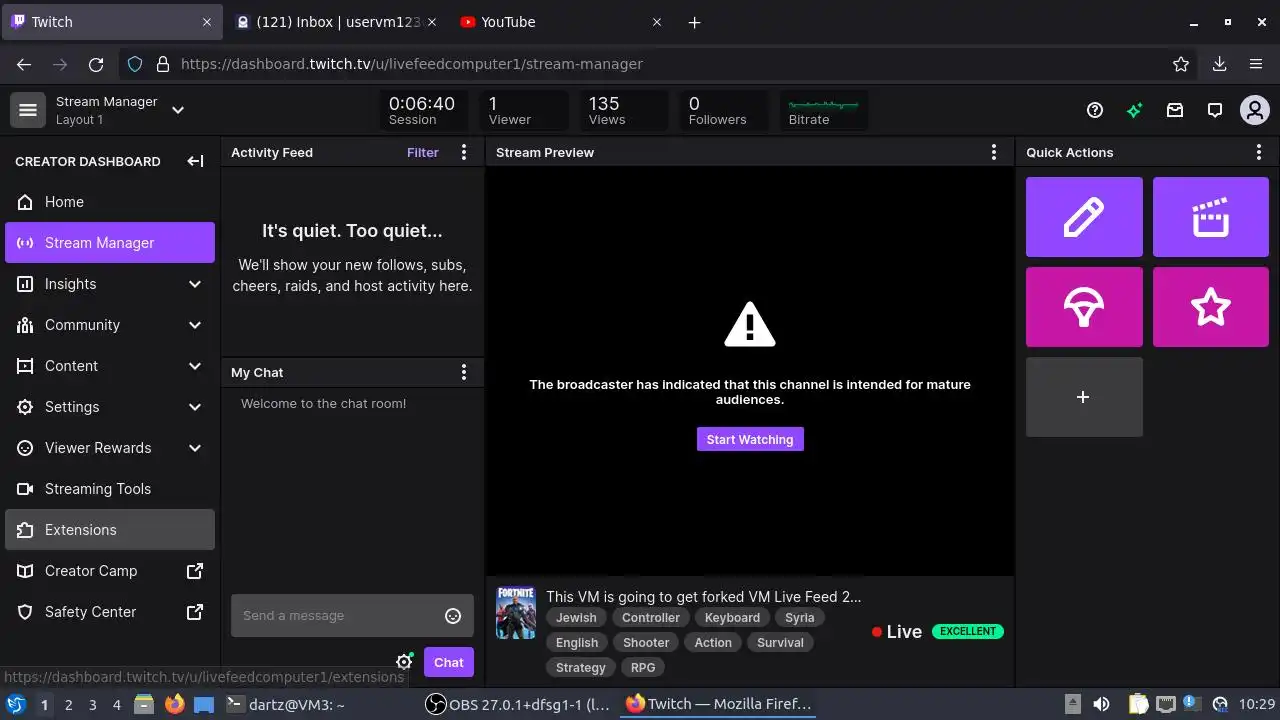The image size is (1280, 720).
Task: Open the whispers chat bubble icon
Action: tap(1215, 110)
